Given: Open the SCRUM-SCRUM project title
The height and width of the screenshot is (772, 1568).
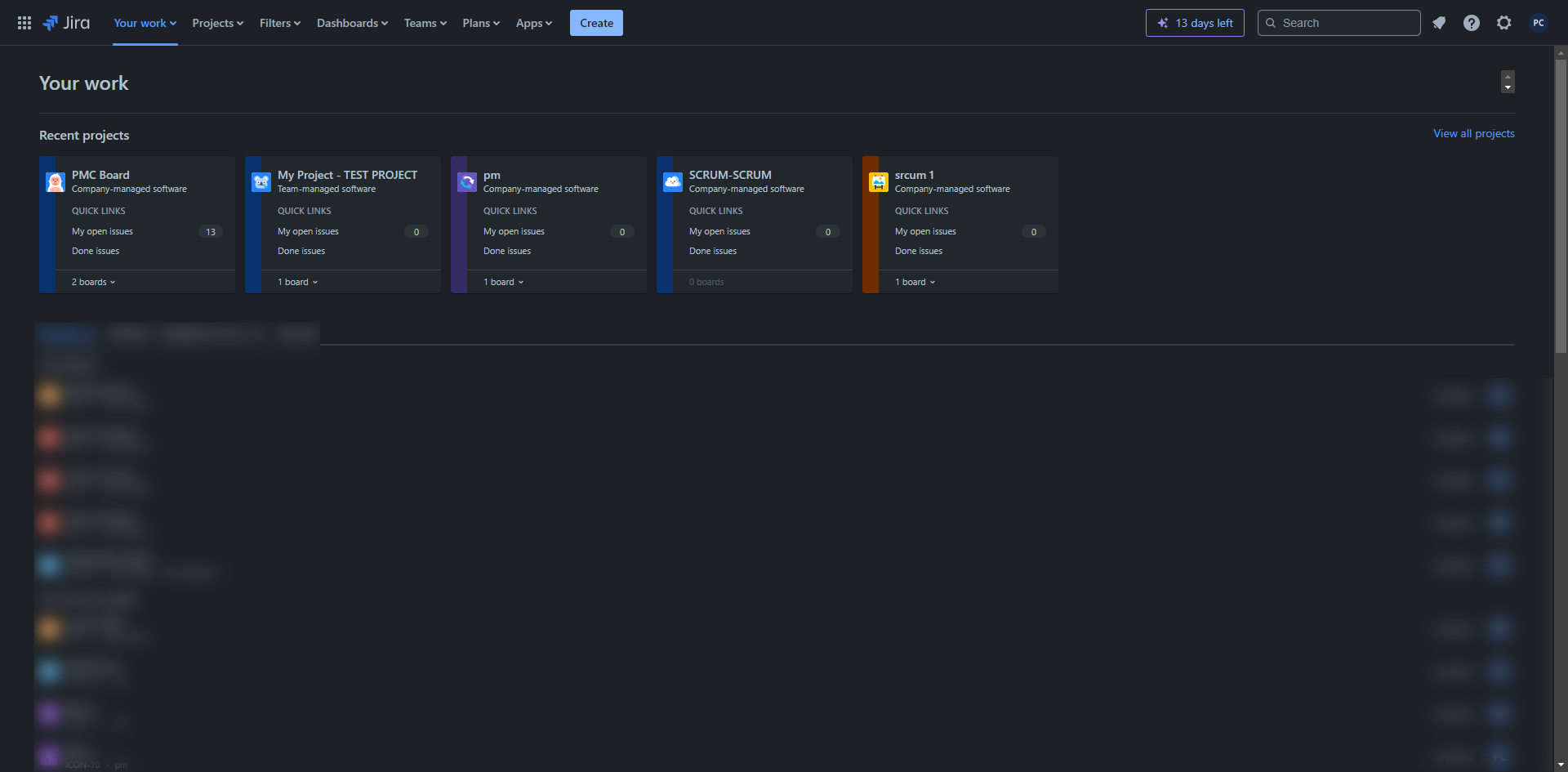Looking at the screenshot, I should [x=730, y=175].
